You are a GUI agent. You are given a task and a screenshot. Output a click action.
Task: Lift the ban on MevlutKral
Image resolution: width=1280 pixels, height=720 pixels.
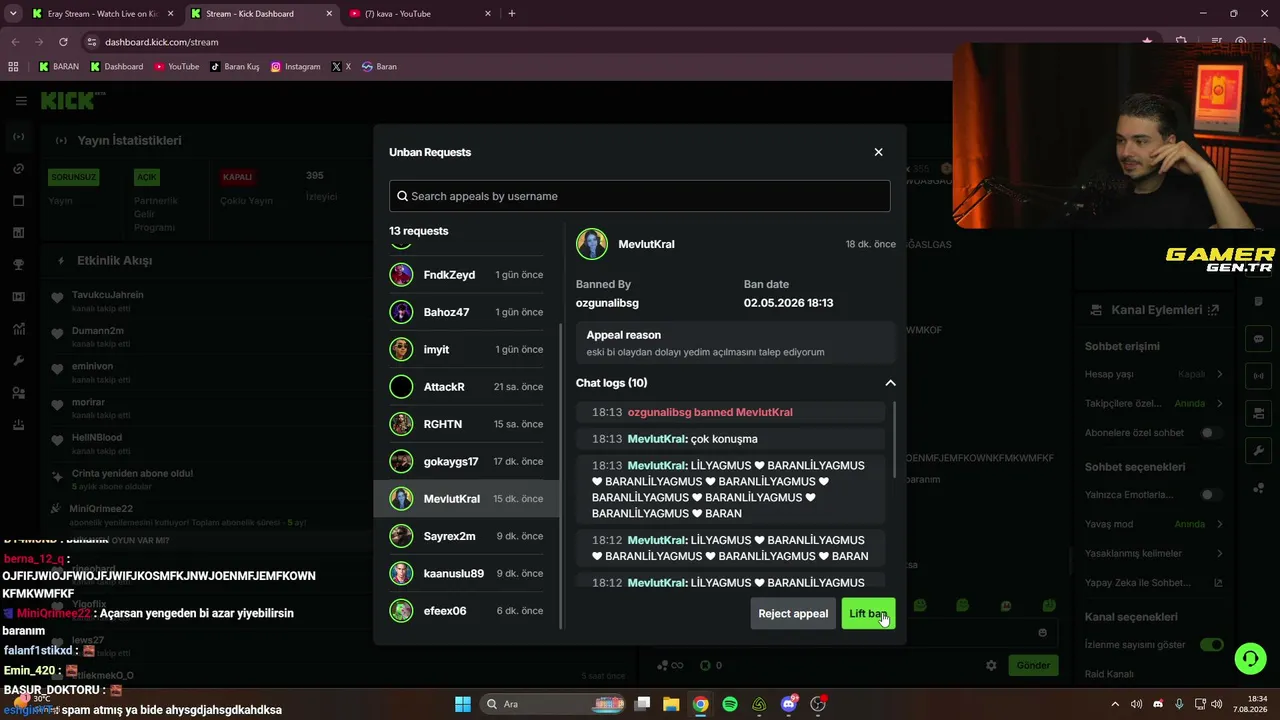(868, 613)
